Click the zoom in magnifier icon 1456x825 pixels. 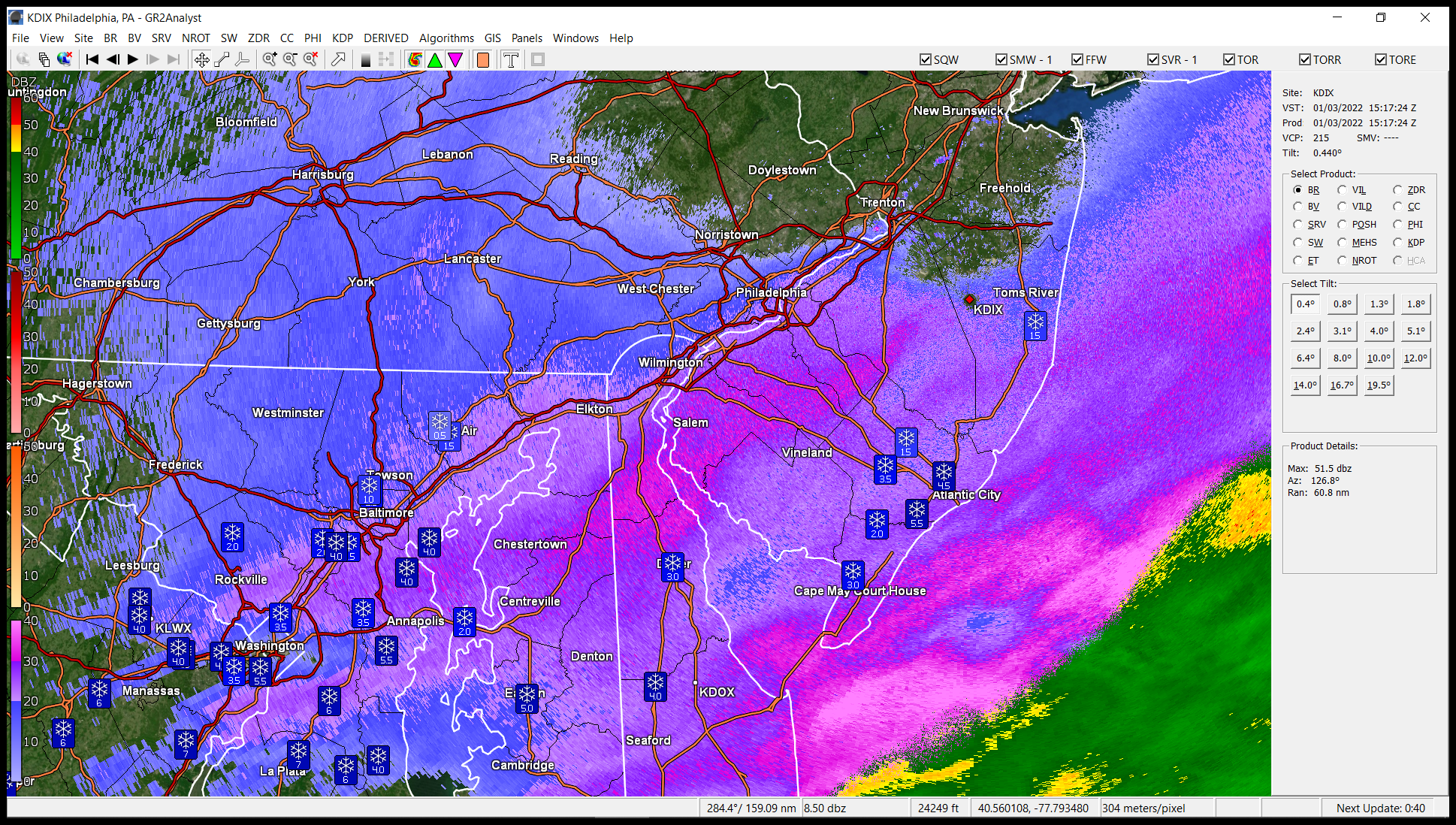tap(270, 59)
